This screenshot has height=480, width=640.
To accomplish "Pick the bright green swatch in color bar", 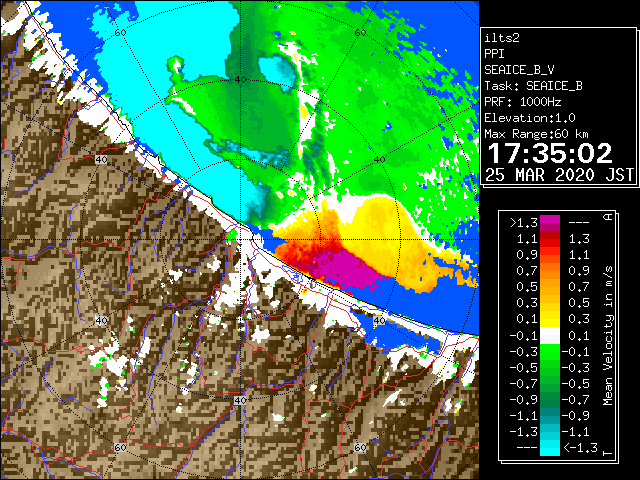I will click(550, 351).
